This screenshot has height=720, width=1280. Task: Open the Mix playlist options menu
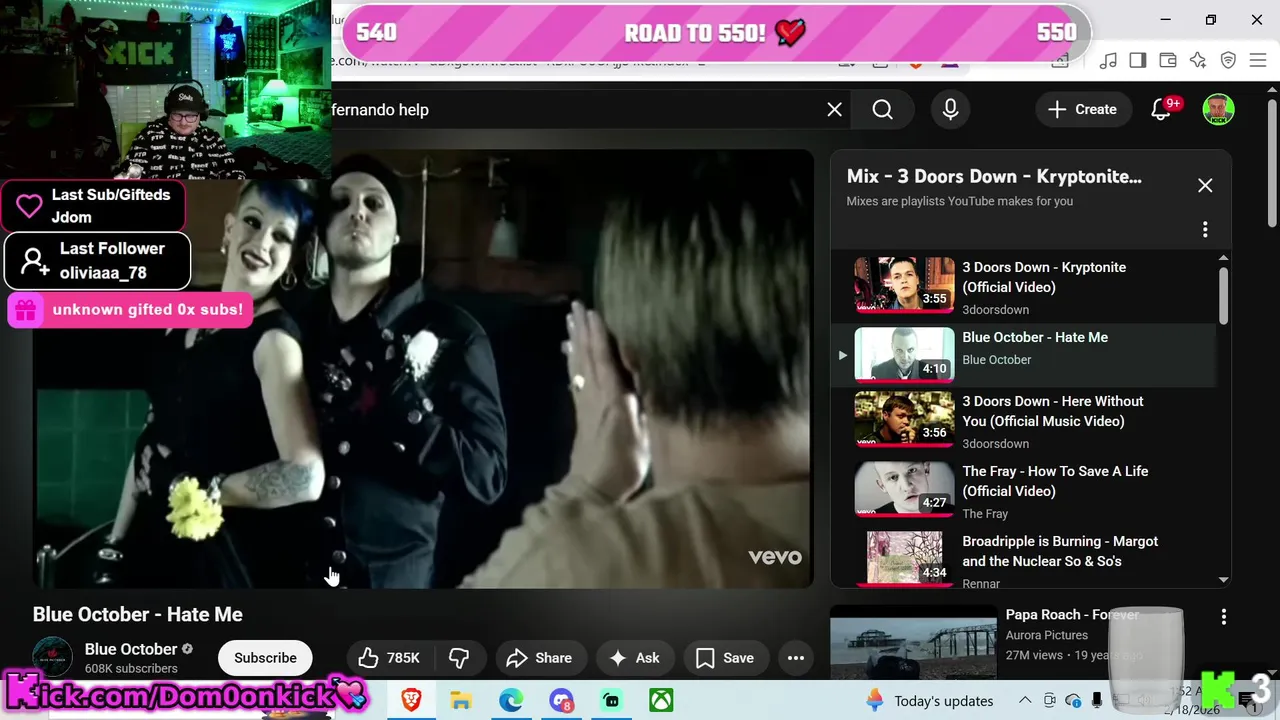tap(1205, 230)
